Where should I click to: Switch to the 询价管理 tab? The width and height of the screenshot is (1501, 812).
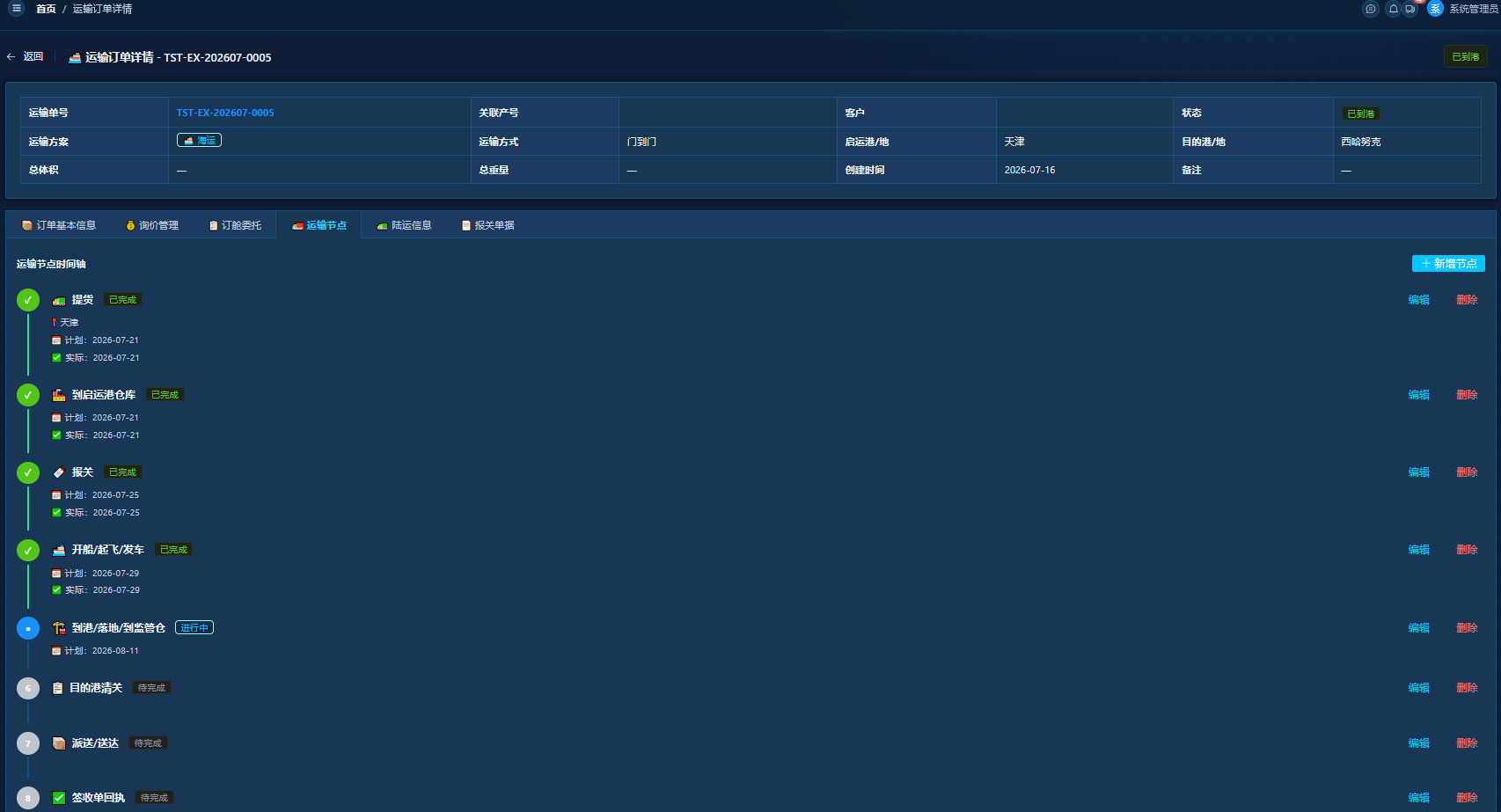click(x=152, y=225)
